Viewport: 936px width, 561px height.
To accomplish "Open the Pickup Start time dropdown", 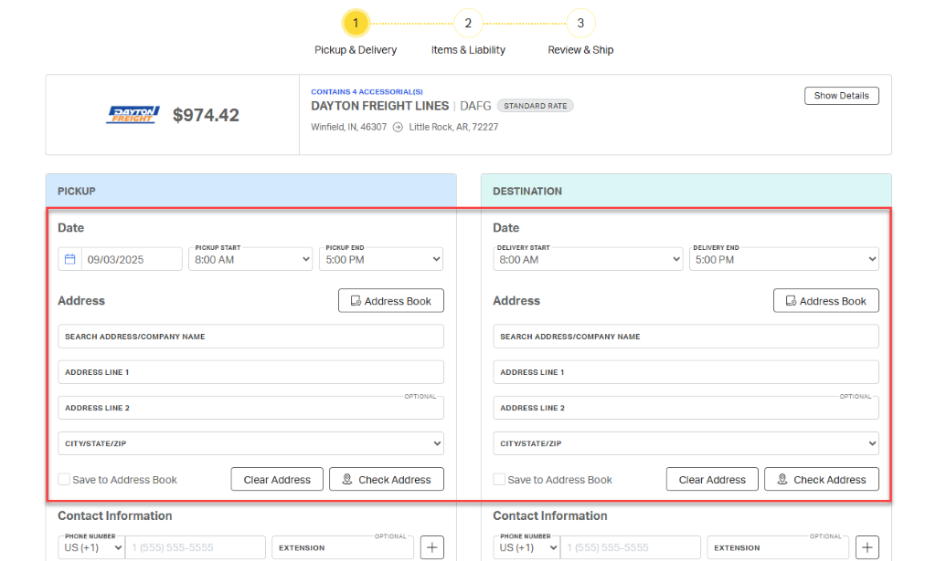I will click(x=251, y=259).
